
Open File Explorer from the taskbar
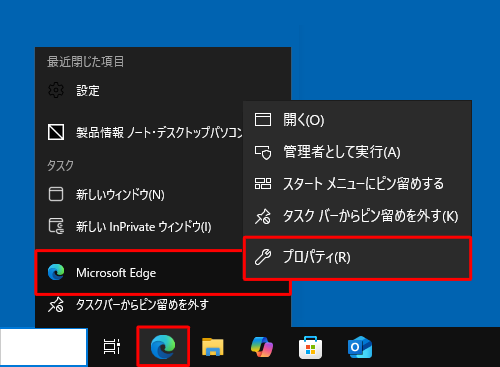(x=213, y=347)
